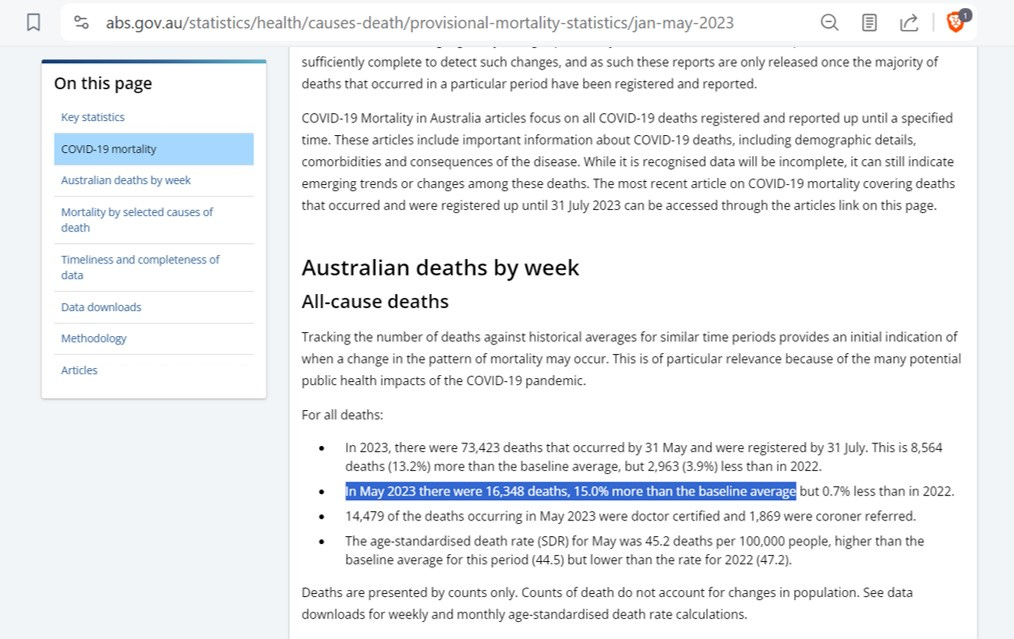Click the highlighted May 2023 deaths sentence
1014x639 pixels.
coord(570,492)
